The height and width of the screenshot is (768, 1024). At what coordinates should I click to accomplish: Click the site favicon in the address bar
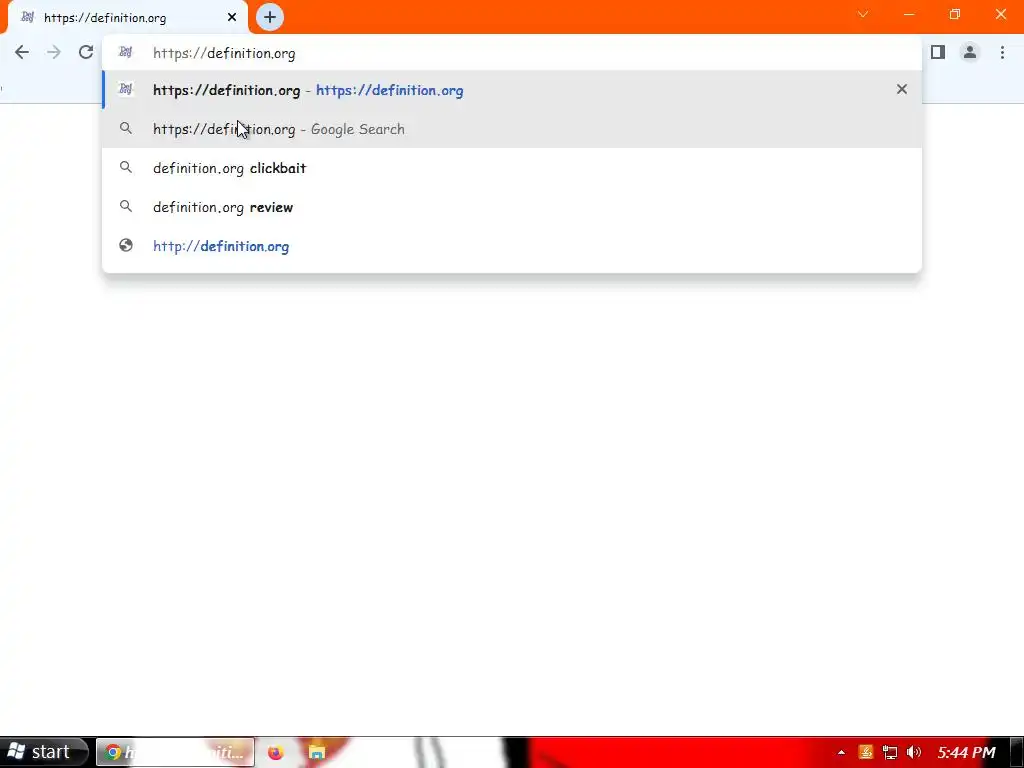click(x=125, y=52)
